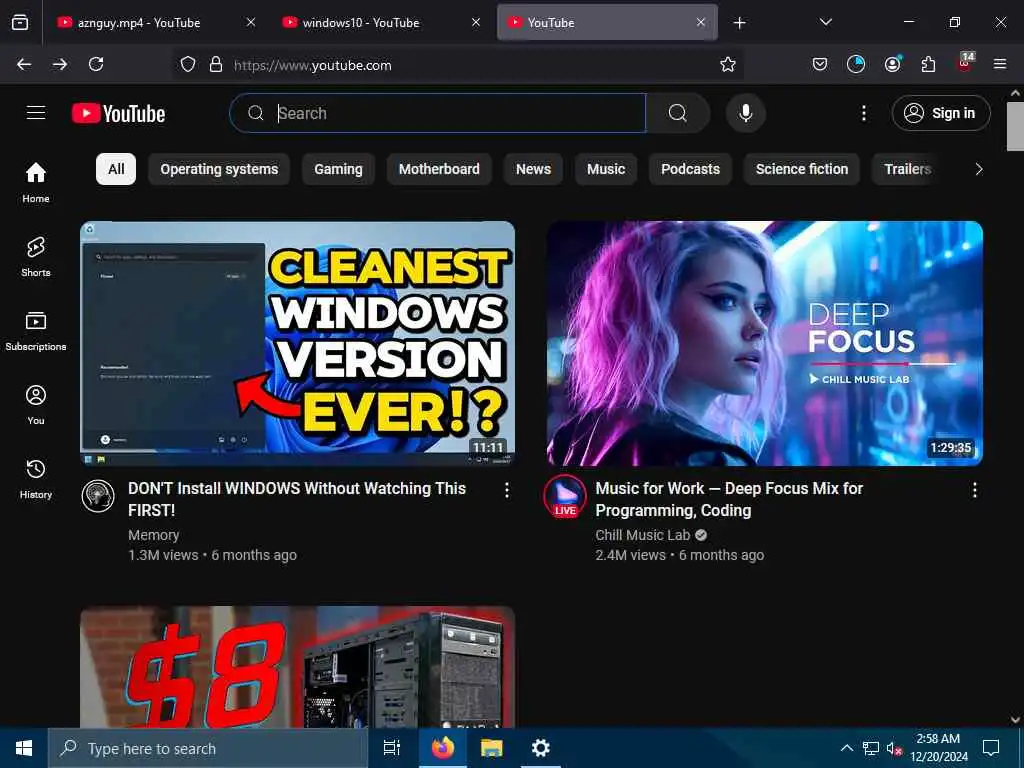Viewport: 1024px width, 768px height.
Task: Select the Music chip
Action: pyautogui.click(x=606, y=169)
